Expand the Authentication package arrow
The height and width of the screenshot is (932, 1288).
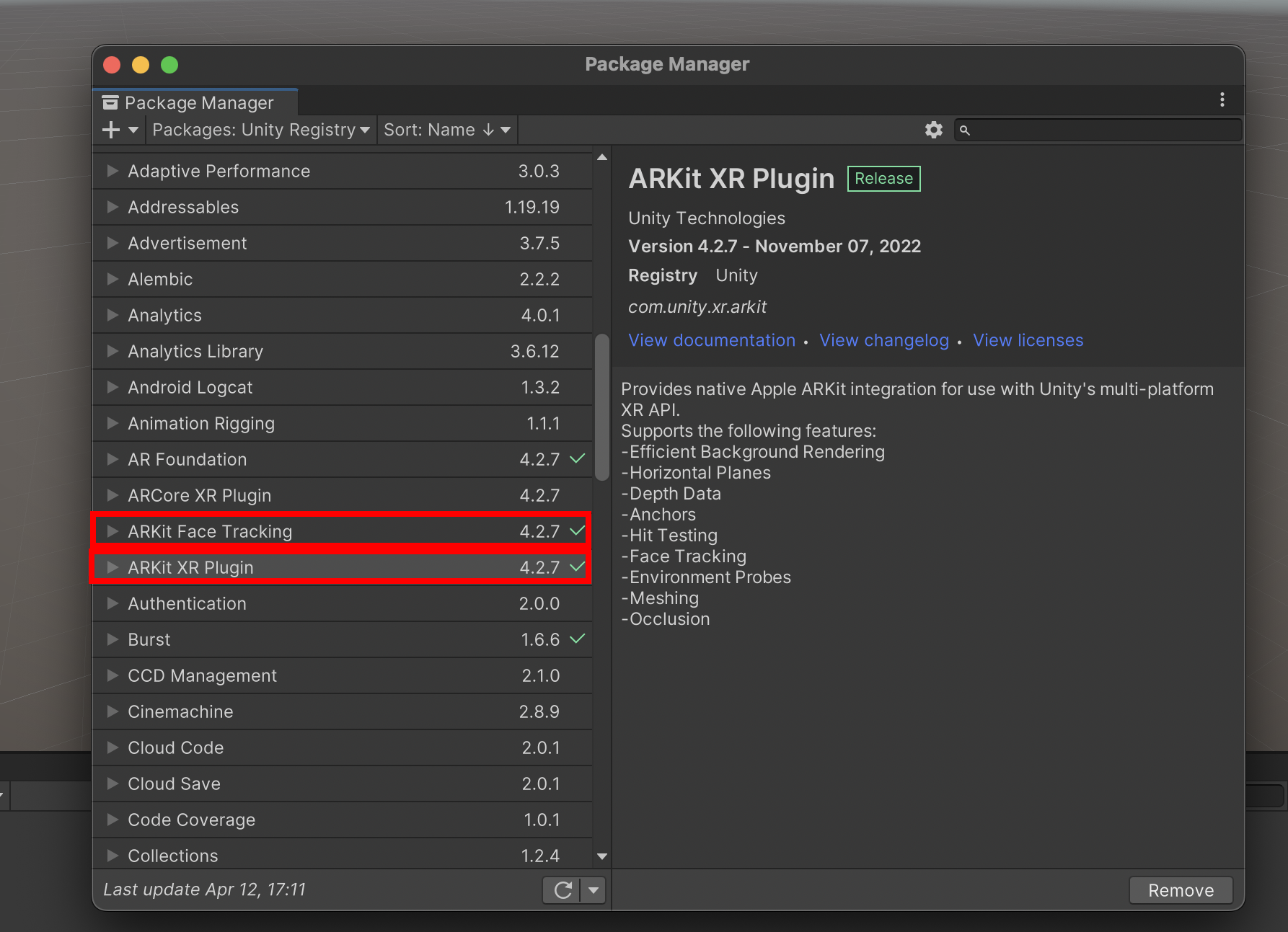pos(113,603)
